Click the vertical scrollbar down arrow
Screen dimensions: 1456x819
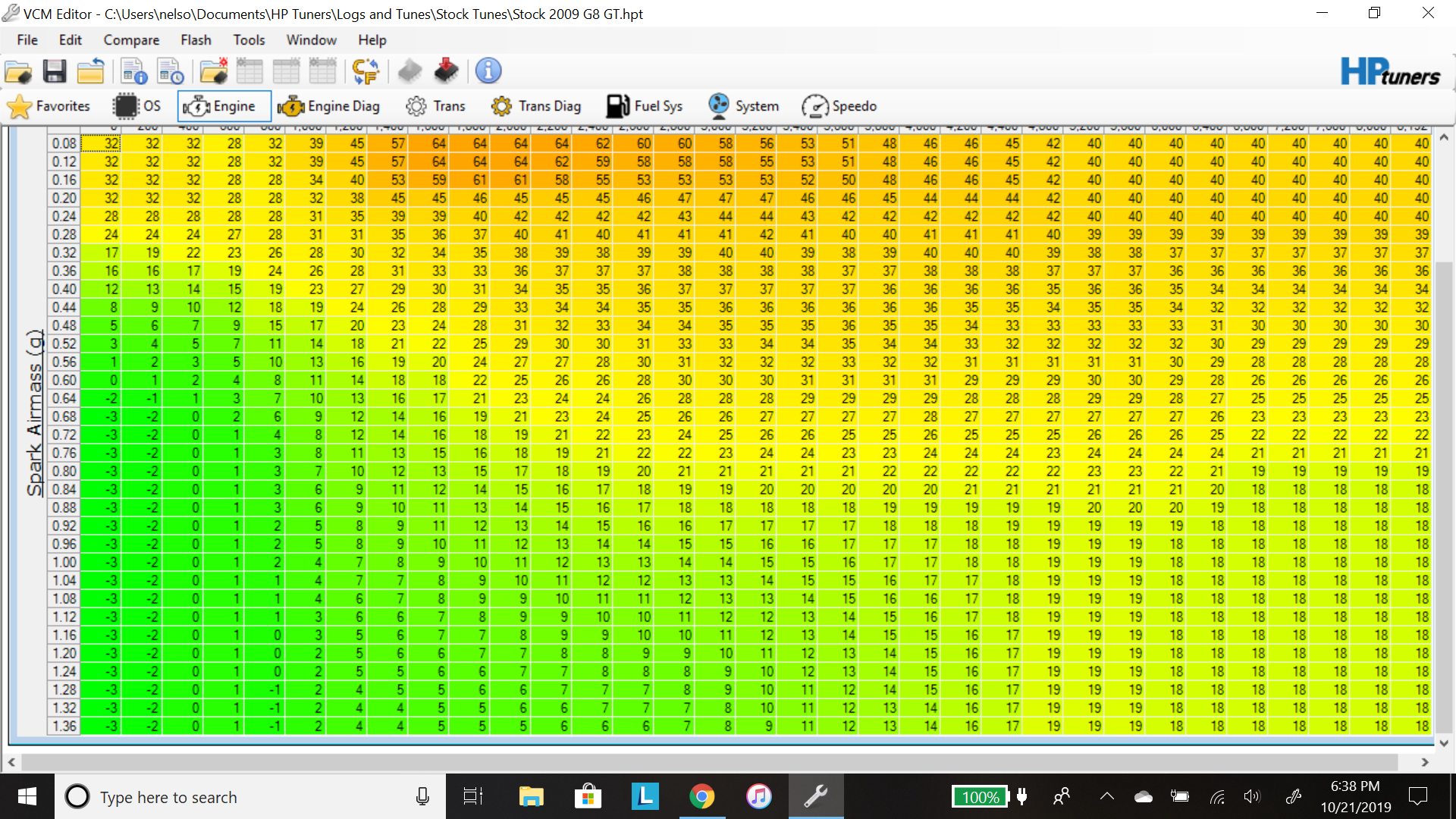(x=1445, y=744)
